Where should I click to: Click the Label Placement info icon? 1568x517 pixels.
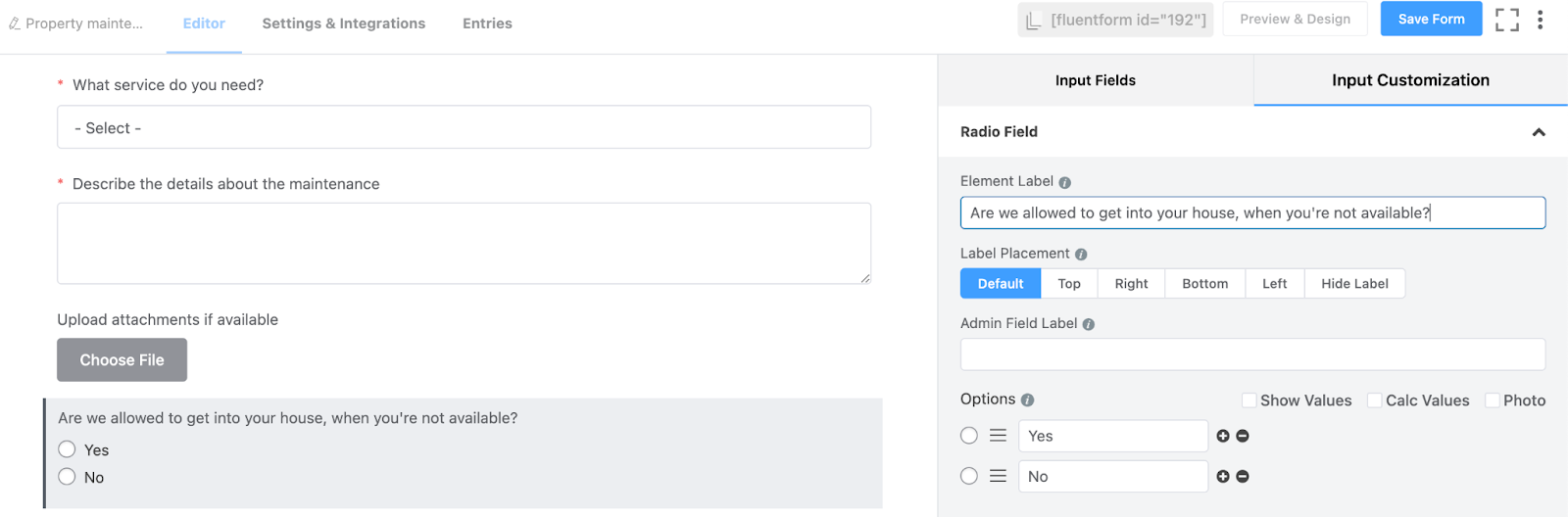[x=1081, y=255]
